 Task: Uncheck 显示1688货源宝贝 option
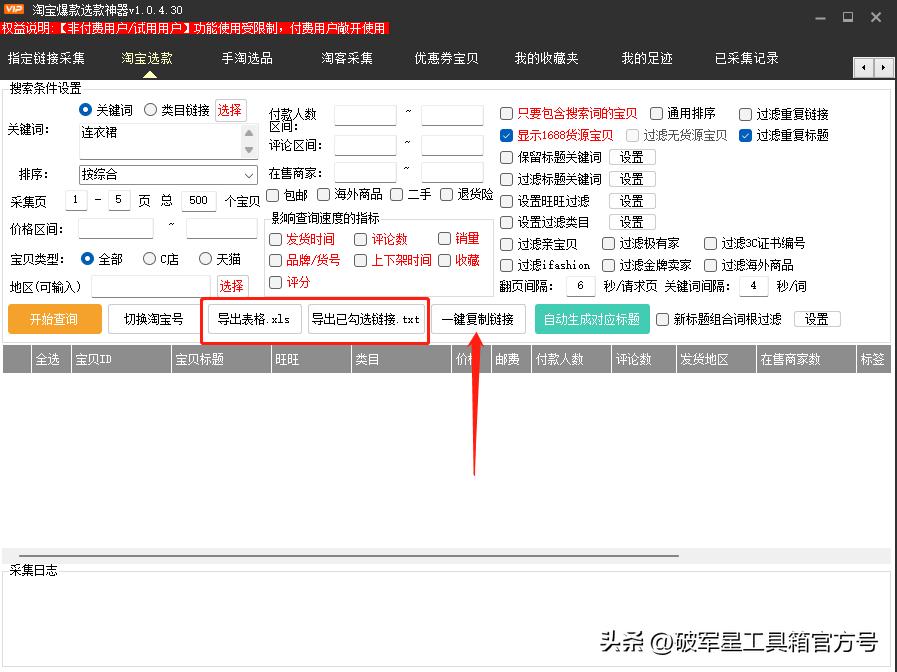(506, 135)
